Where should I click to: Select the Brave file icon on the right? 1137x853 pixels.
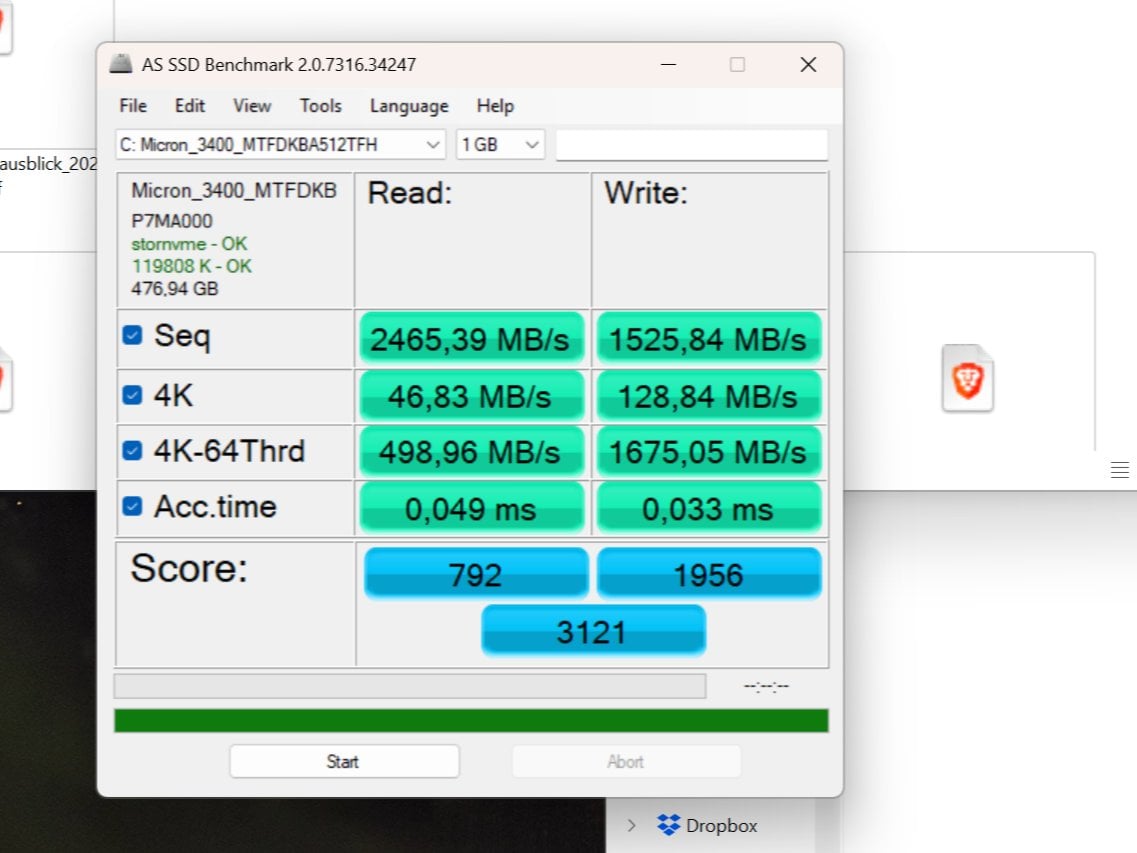[967, 379]
